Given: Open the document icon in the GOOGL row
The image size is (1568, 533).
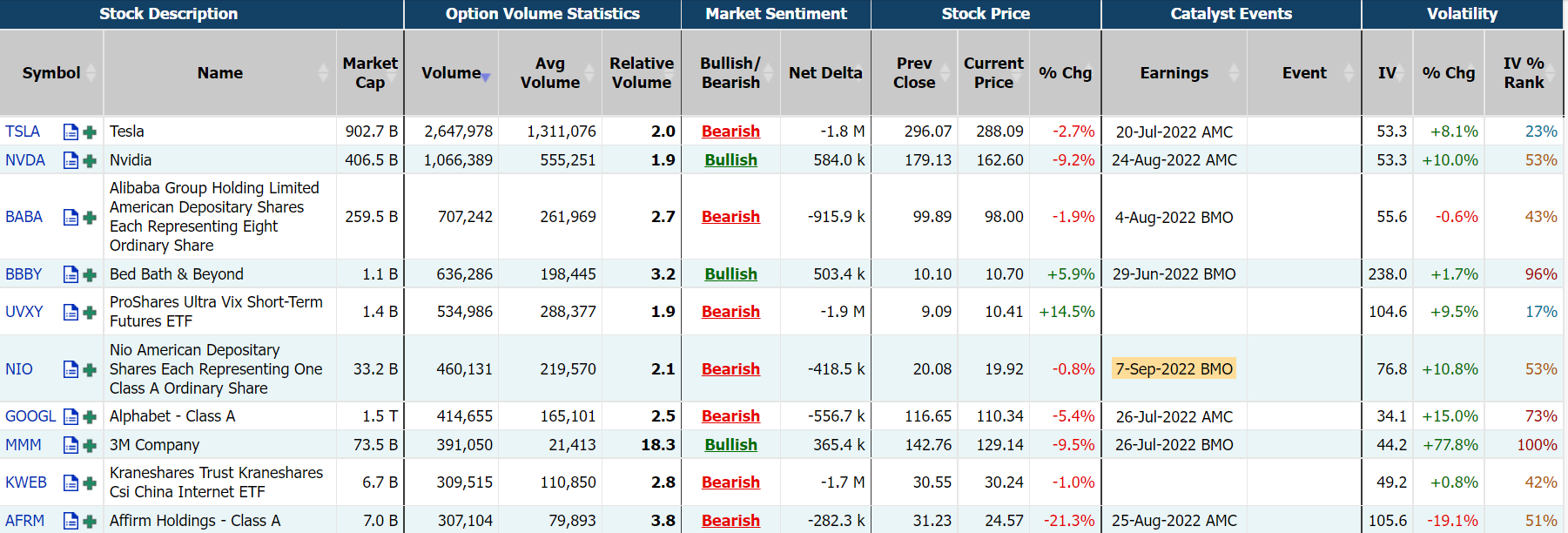Looking at the screenshot, I should 71,417.
